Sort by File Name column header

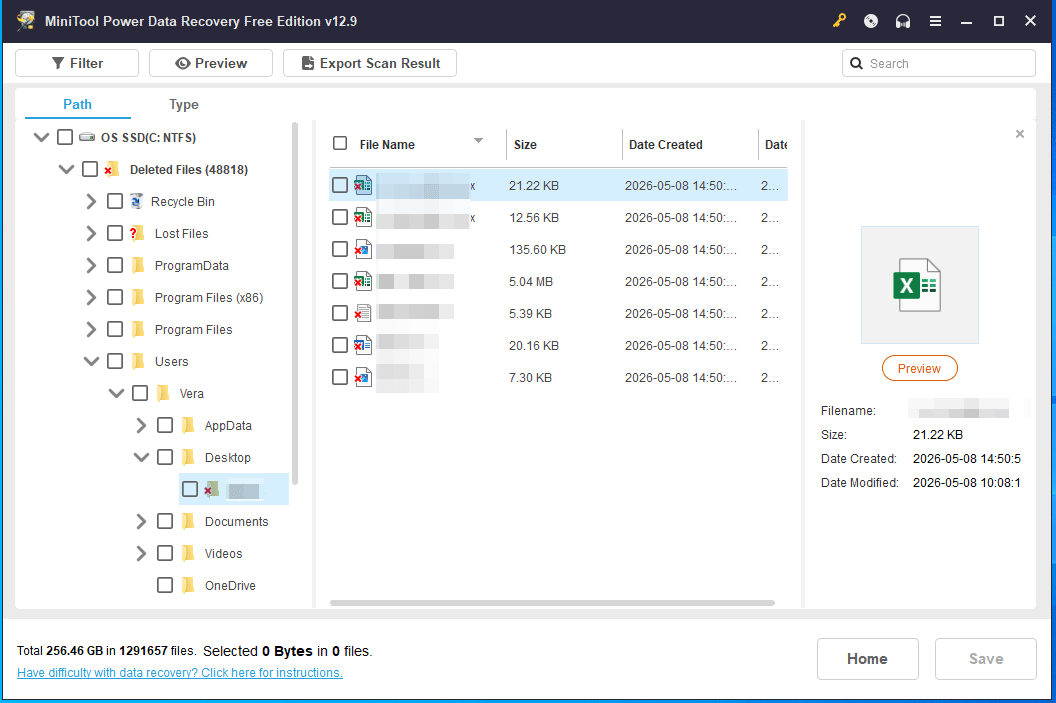click(387, 144)
